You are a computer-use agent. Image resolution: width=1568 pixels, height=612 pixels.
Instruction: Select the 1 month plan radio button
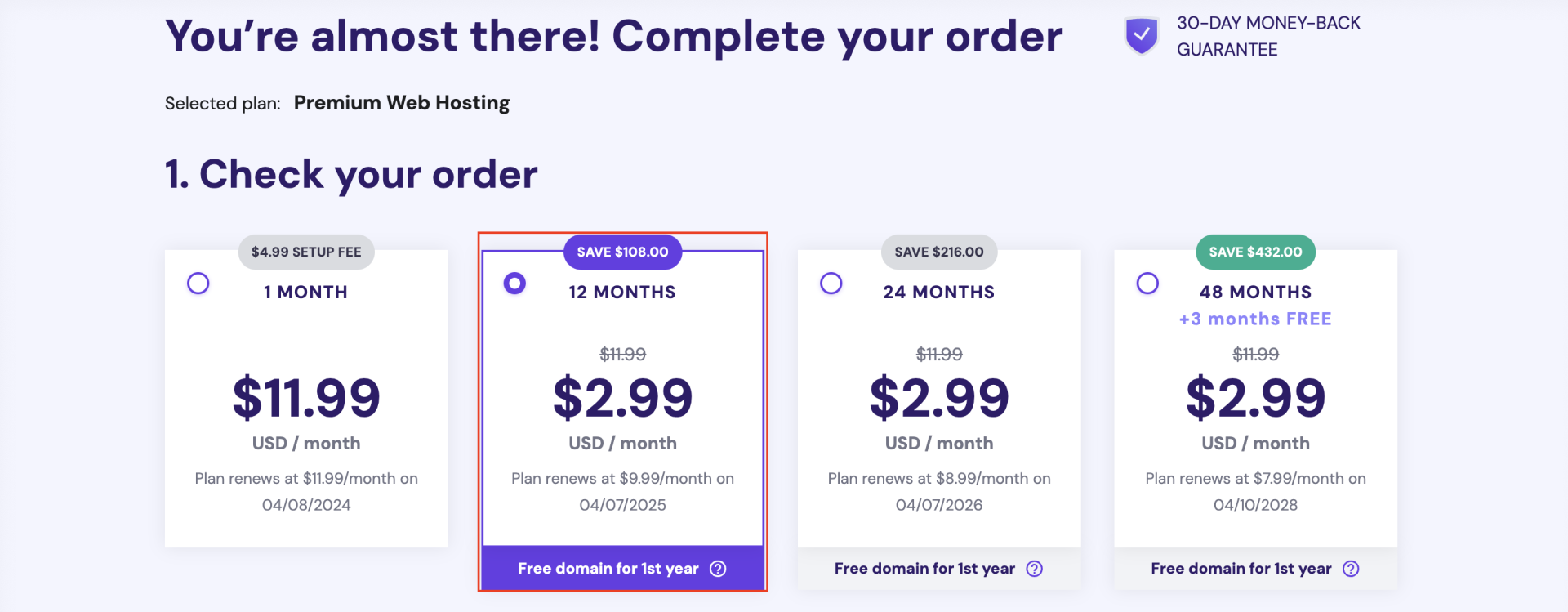coord(198,284)
